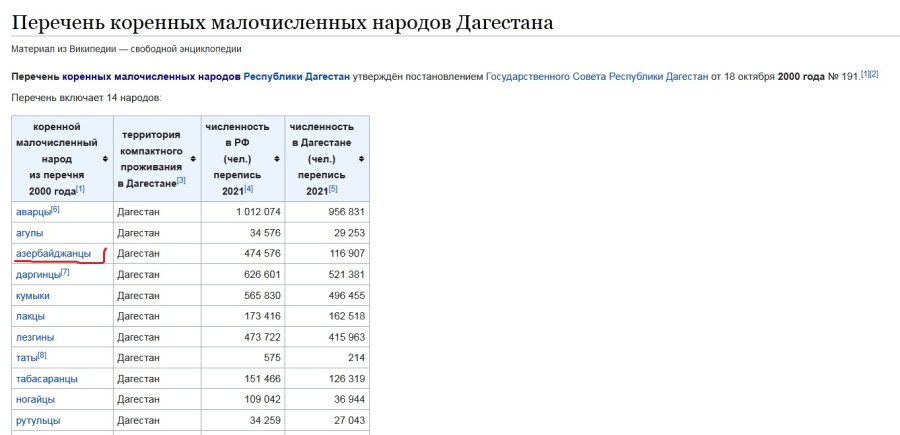This screenshot has height=435, width=900.
Task: Select the value 473 722 cell
Action: coord(243,337)
